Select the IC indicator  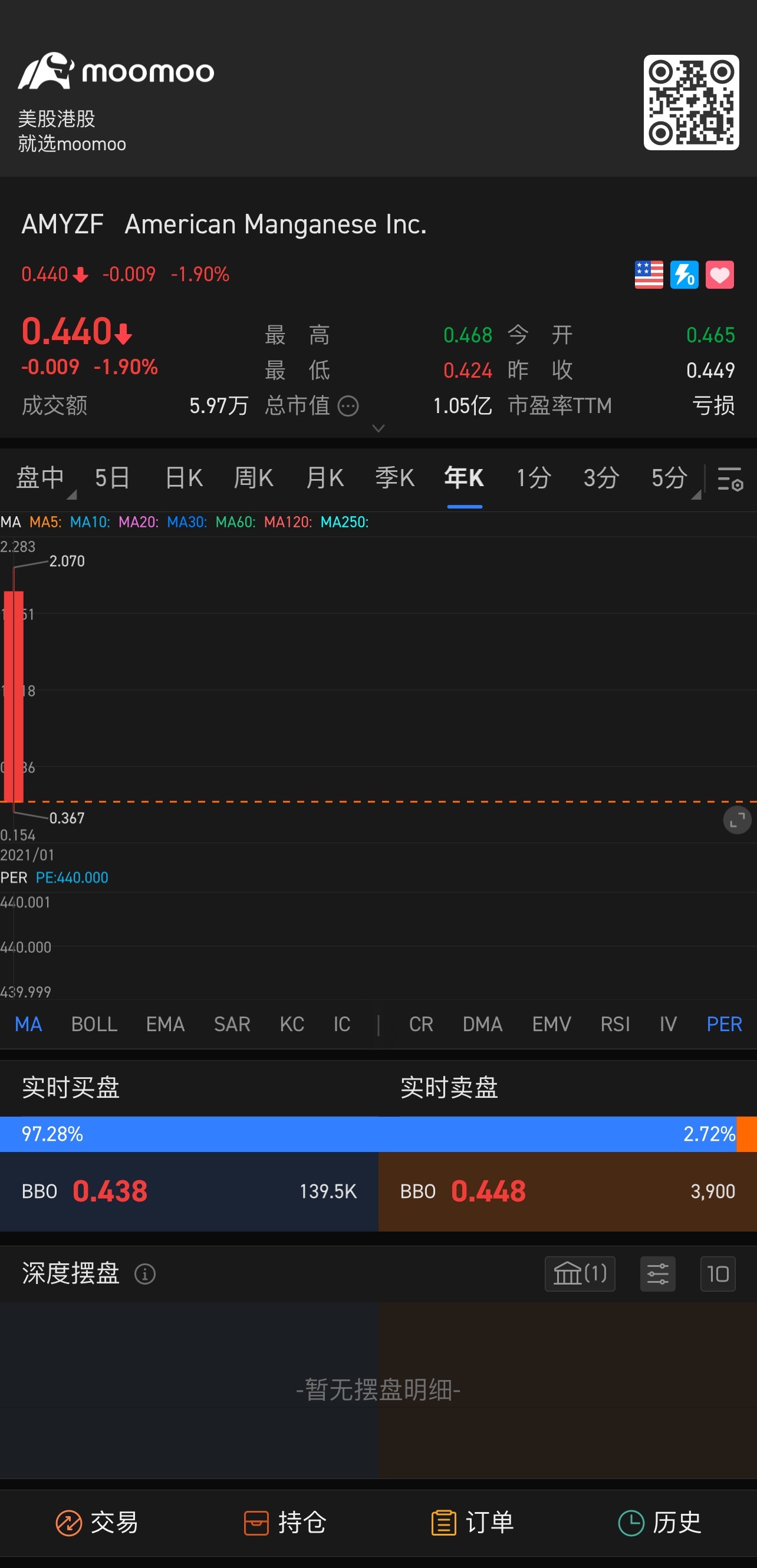point(342,1025)
